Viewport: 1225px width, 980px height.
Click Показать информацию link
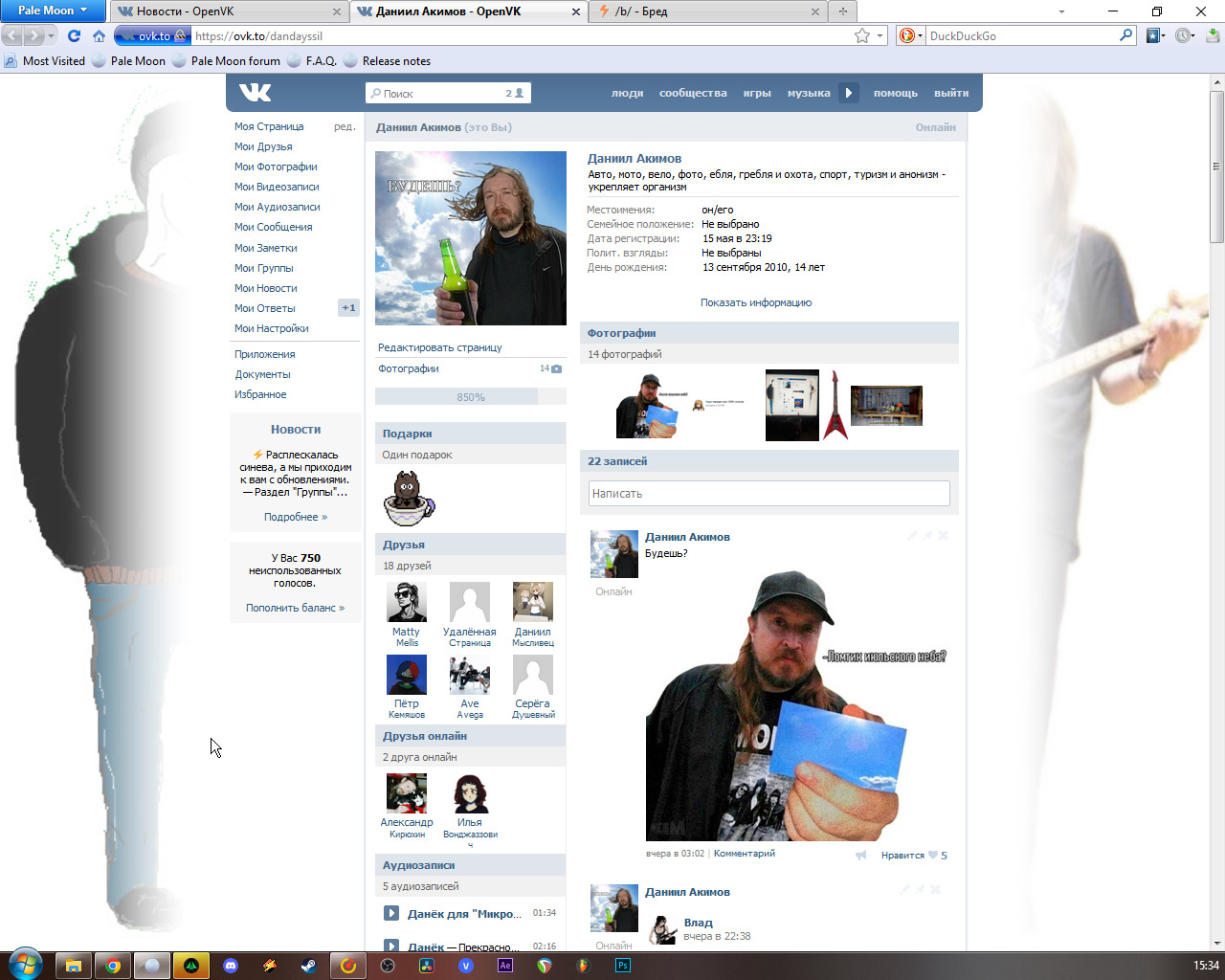(x=756, y=302)
